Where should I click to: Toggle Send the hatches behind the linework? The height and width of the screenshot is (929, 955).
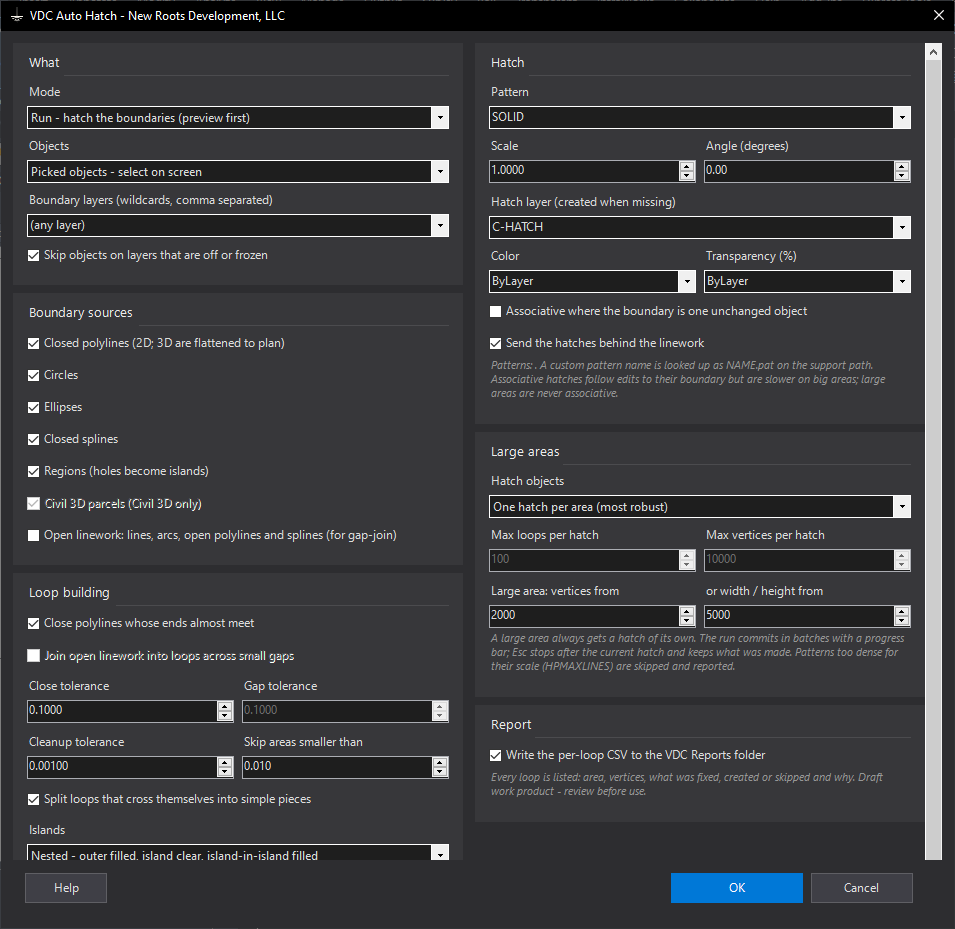click(x=496, y=344)
